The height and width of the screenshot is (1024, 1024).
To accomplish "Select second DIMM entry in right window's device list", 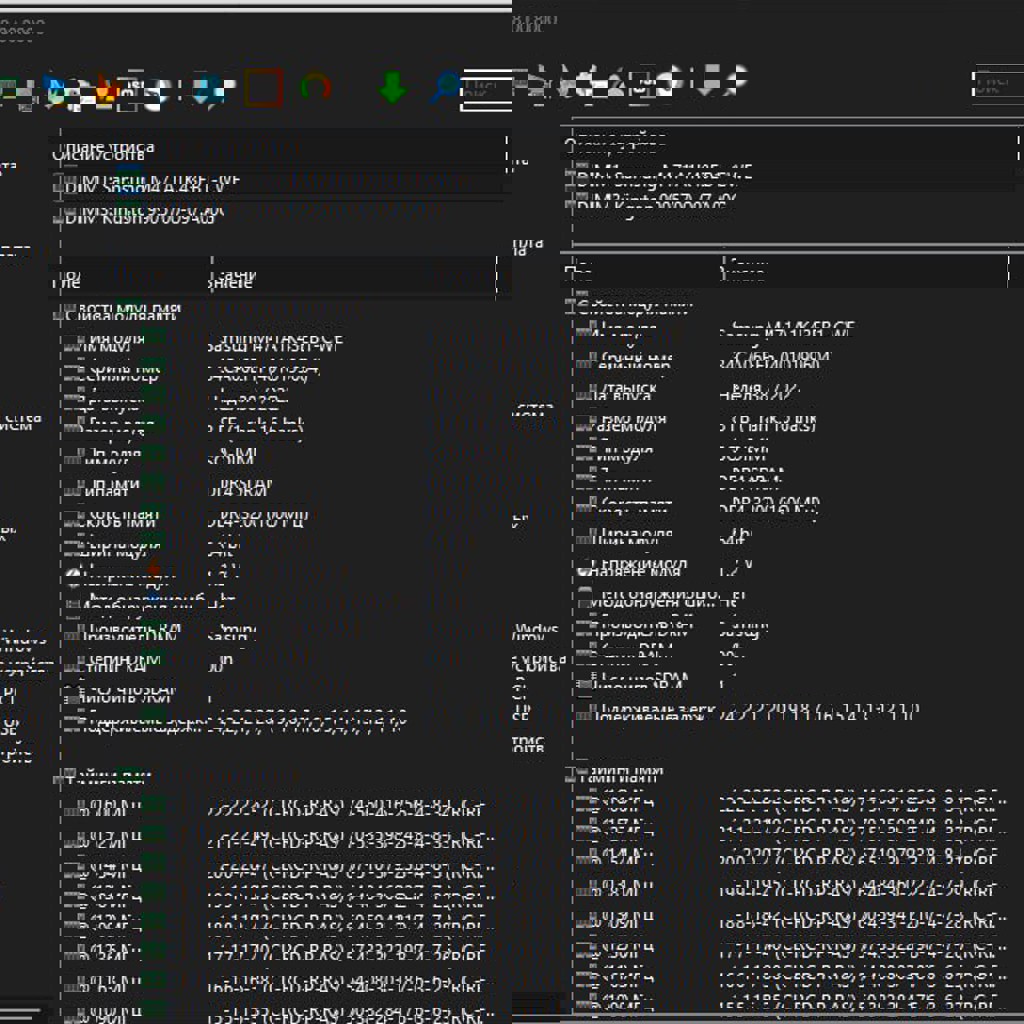I will coord(660,202).
